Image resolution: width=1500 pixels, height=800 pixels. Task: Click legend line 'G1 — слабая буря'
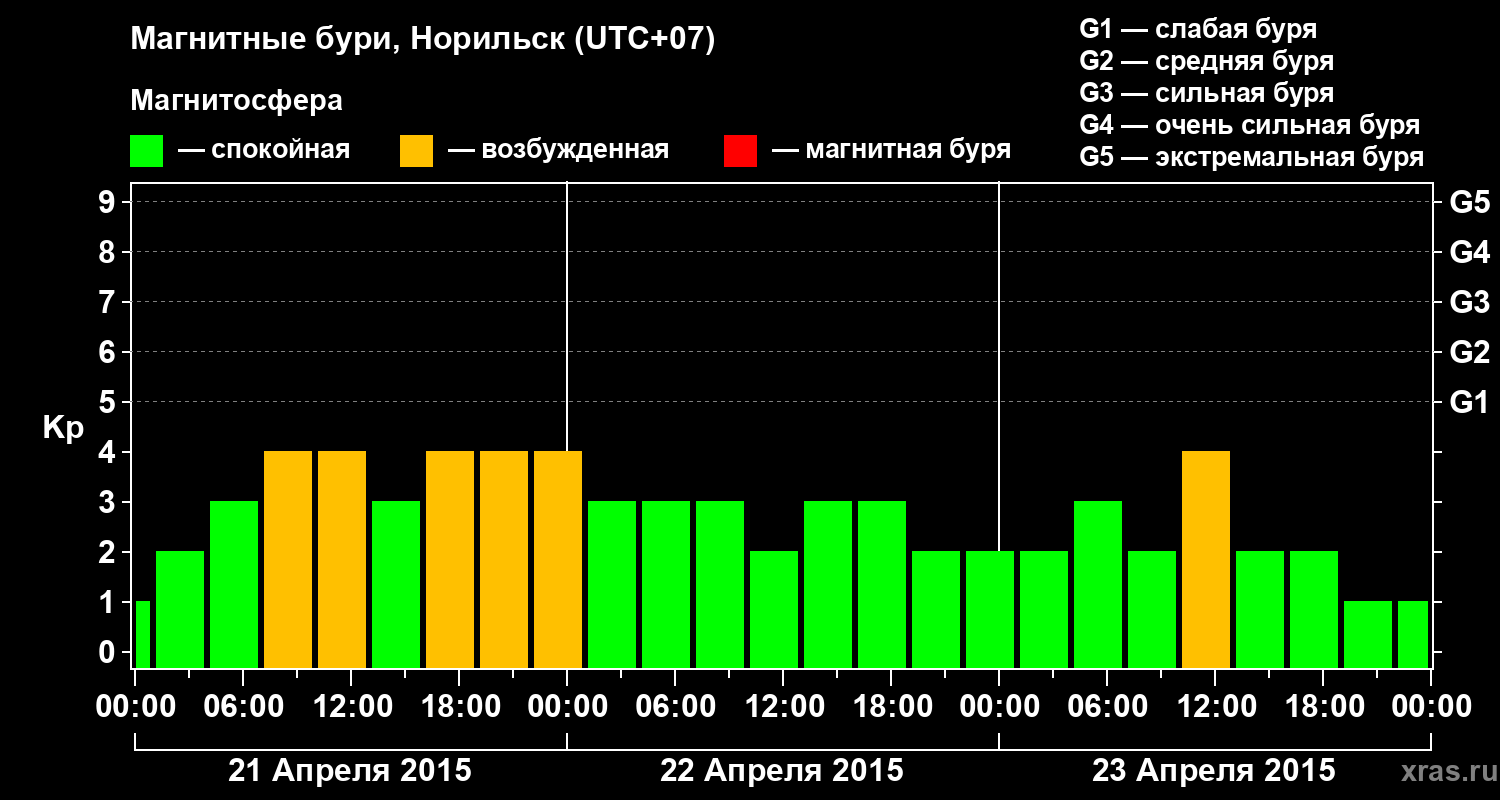point(1198,29)
